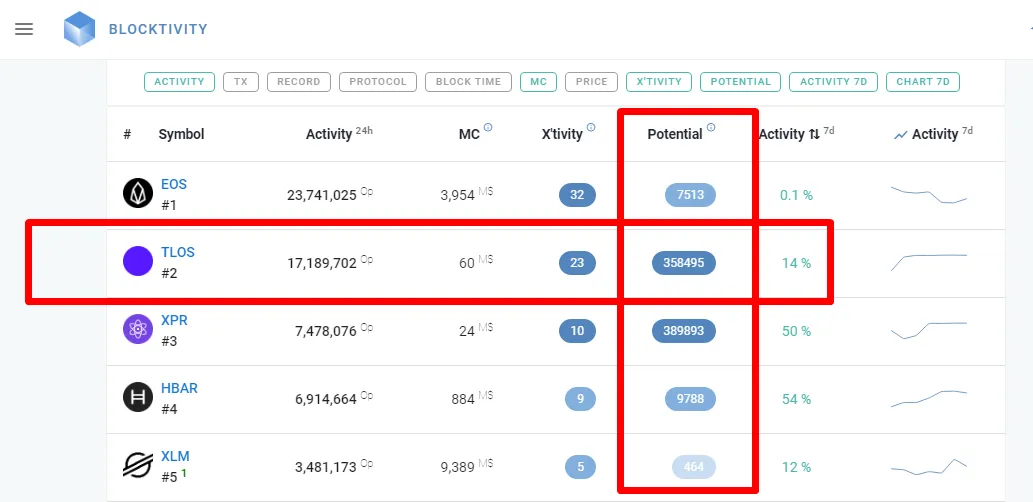
Task: Click EOS X'tivity badge 32
Action: coord(577,195)
